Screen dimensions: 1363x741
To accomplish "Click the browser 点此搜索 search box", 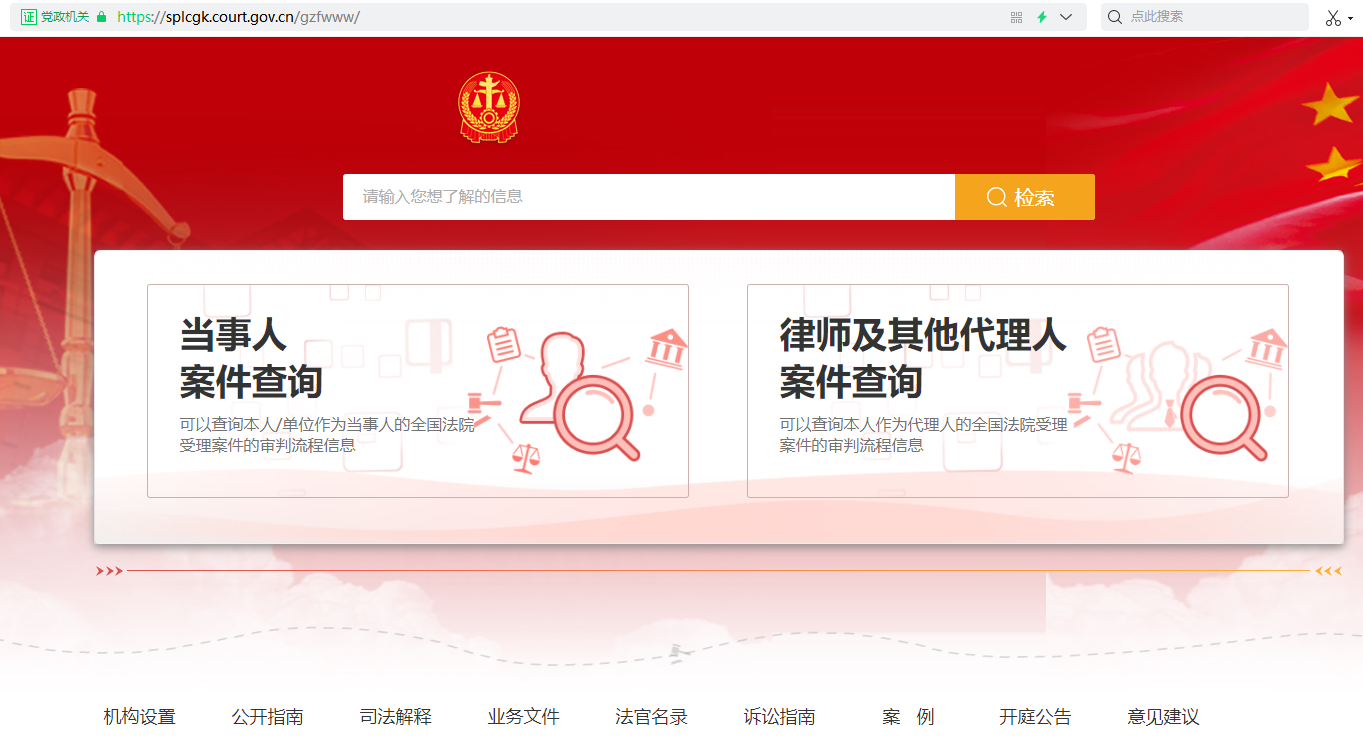I will (1212, 17).
